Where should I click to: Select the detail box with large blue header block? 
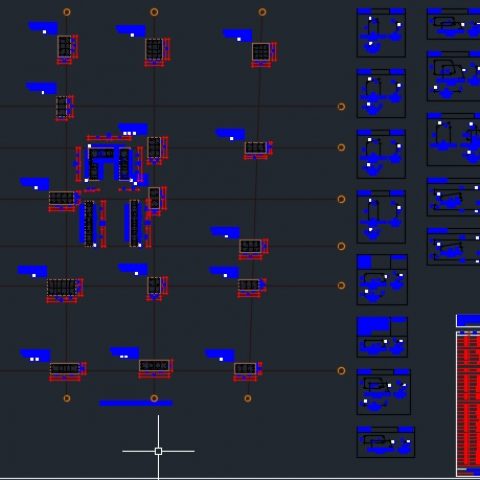[382, 337]
